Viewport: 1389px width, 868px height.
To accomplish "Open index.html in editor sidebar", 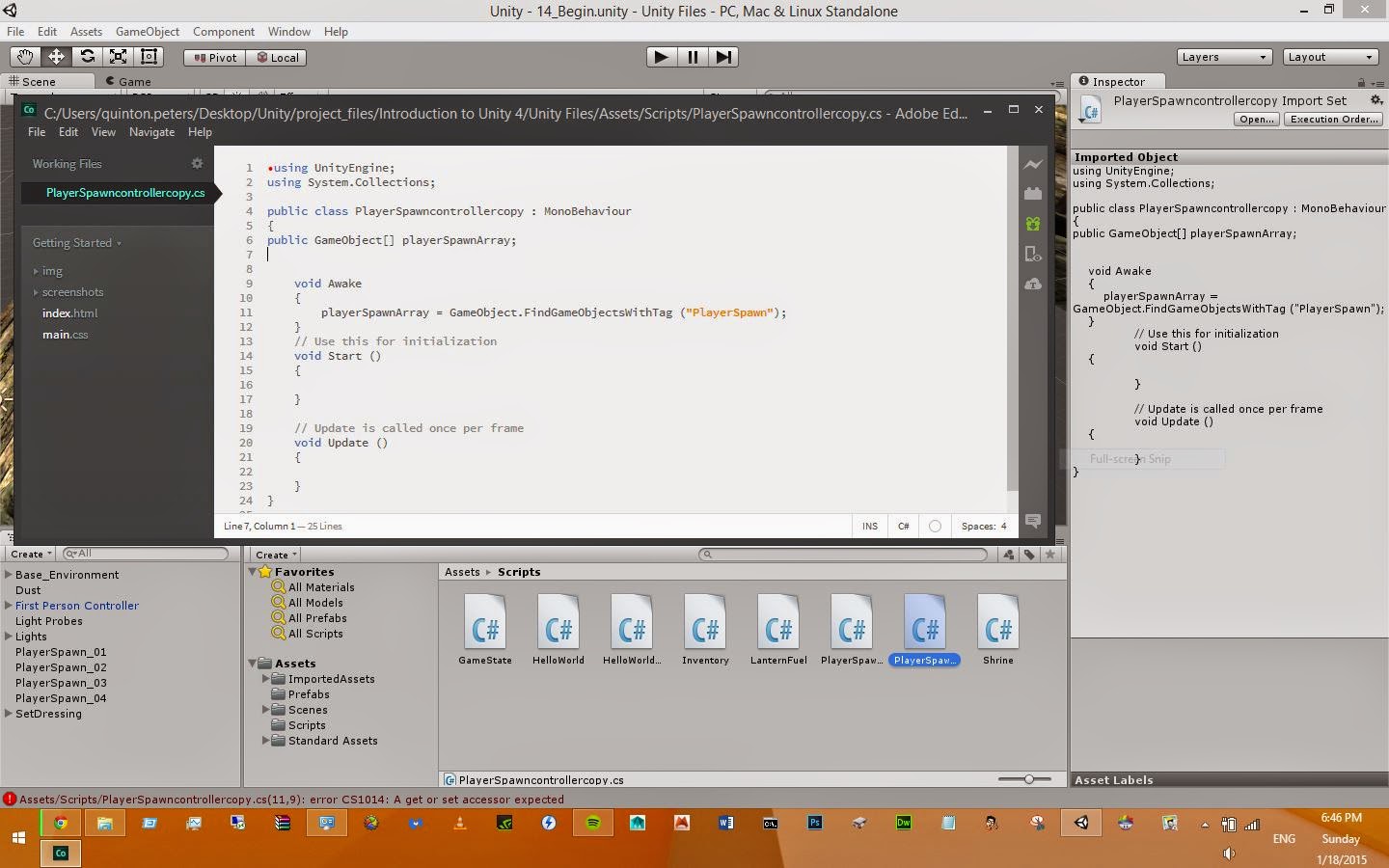I will tap(69, 313).
